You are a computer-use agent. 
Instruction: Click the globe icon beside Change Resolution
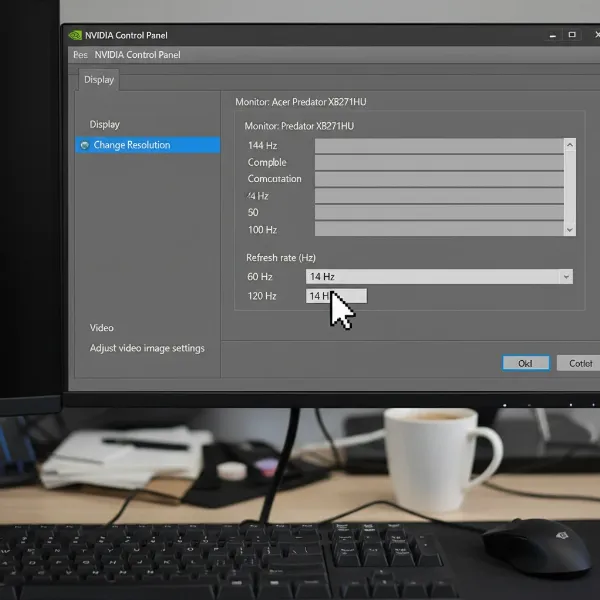click(85, 145)
